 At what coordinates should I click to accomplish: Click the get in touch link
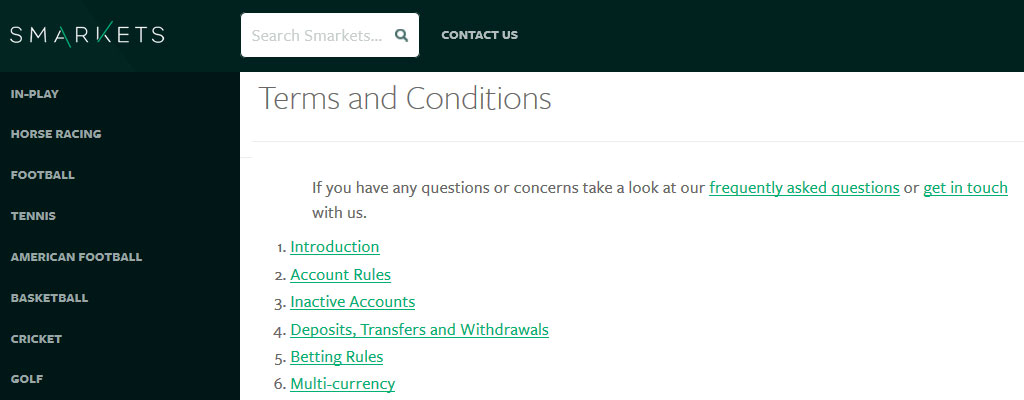965,188
